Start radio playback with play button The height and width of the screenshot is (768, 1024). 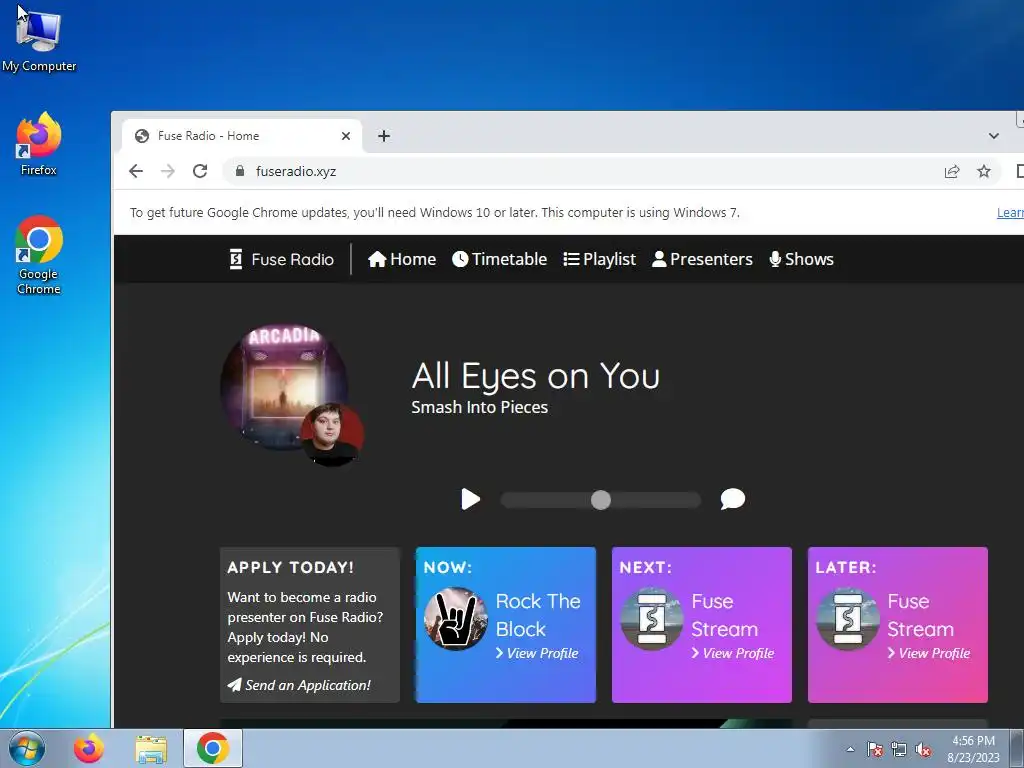[470, 500]
